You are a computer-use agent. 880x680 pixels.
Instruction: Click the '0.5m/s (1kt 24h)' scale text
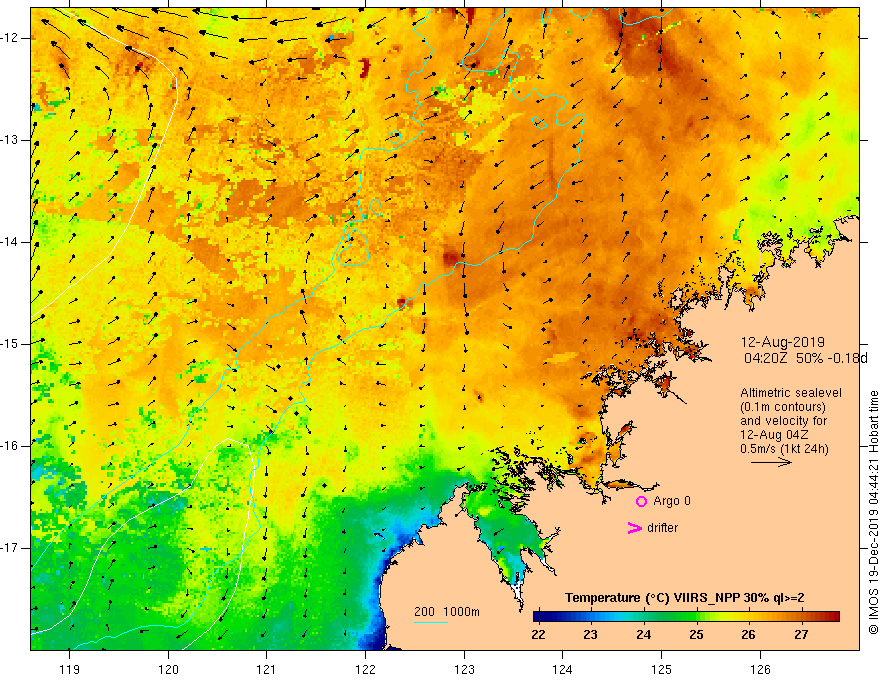point(785,449)
